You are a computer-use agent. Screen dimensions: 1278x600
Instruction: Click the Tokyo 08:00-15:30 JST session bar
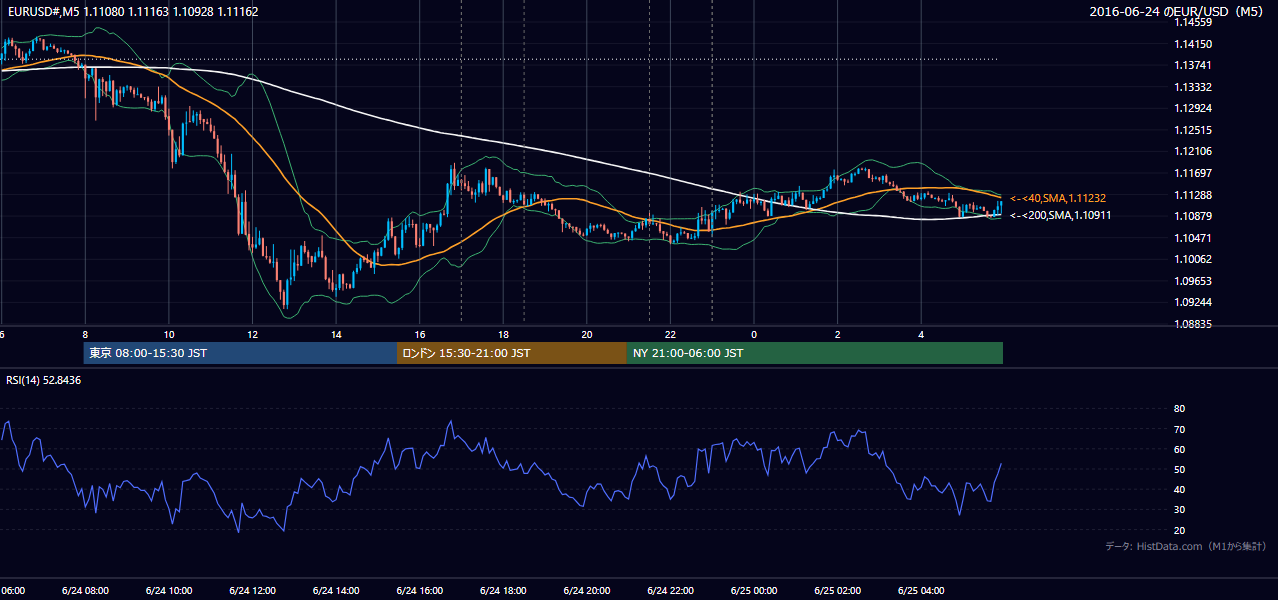[x=240, y=353]
